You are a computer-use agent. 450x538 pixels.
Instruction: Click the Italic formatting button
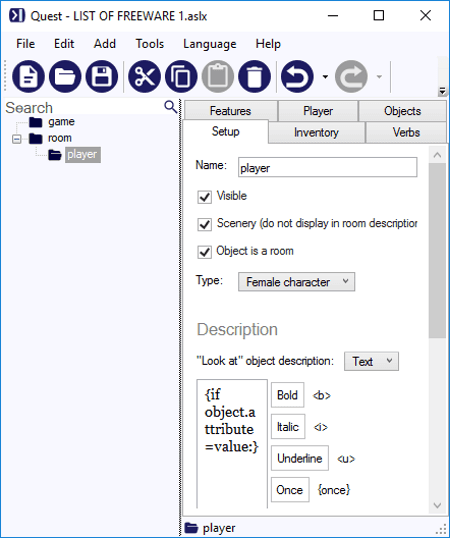click(x=288, y=426)
